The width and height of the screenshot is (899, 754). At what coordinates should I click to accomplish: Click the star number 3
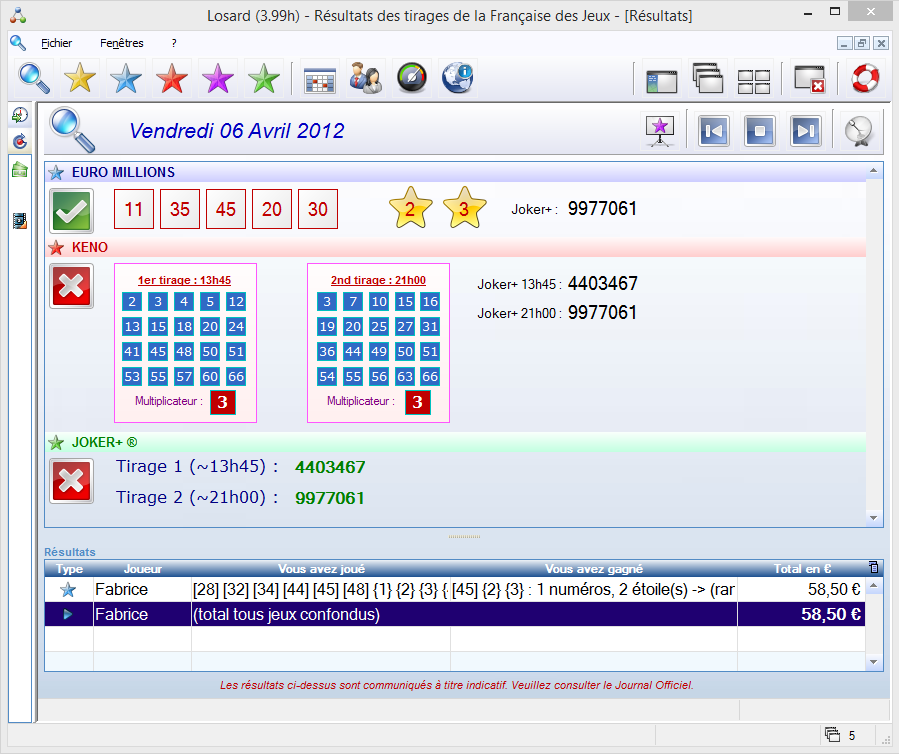464,208
